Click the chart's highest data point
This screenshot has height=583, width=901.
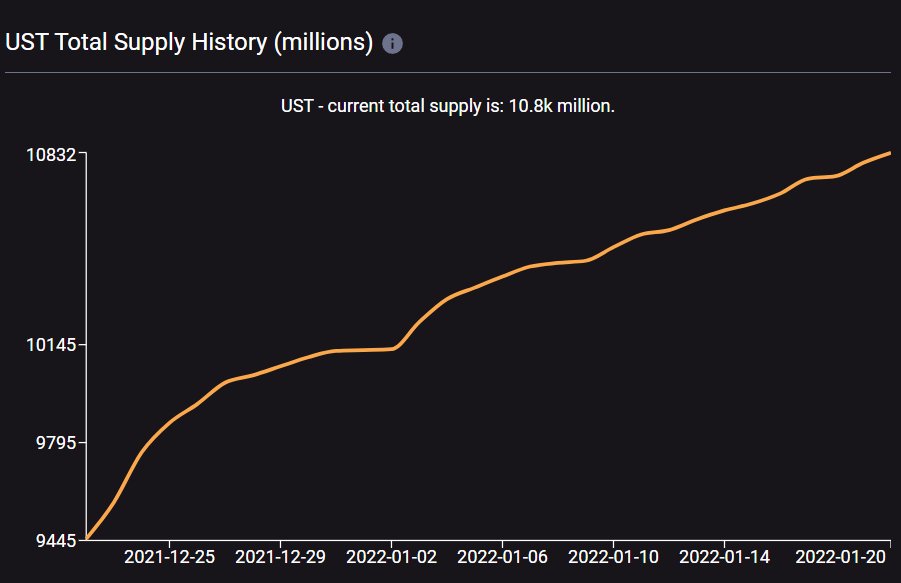pyautogui.click(x=888, y=152)
